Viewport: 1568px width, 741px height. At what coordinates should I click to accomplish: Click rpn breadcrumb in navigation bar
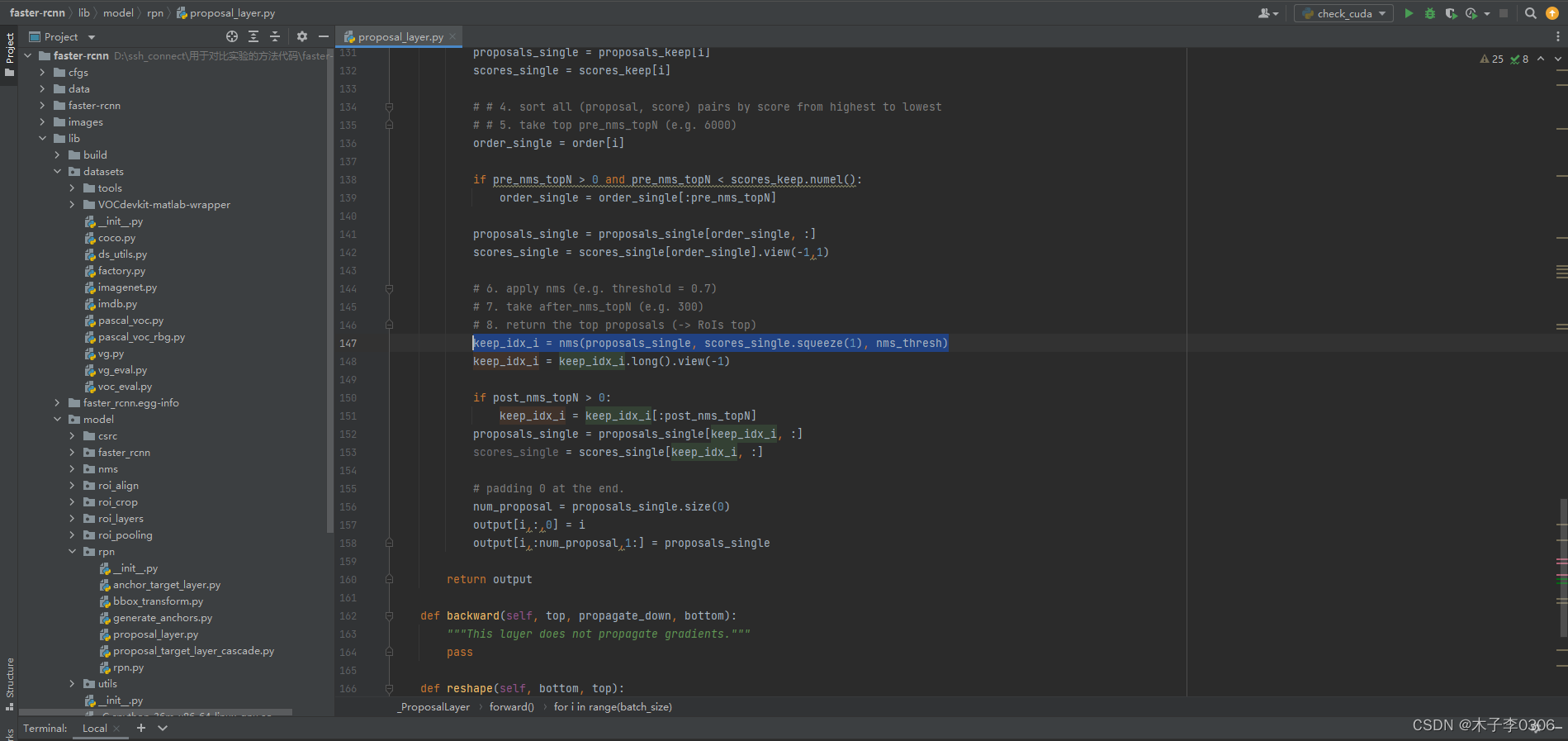pos(155,13)
